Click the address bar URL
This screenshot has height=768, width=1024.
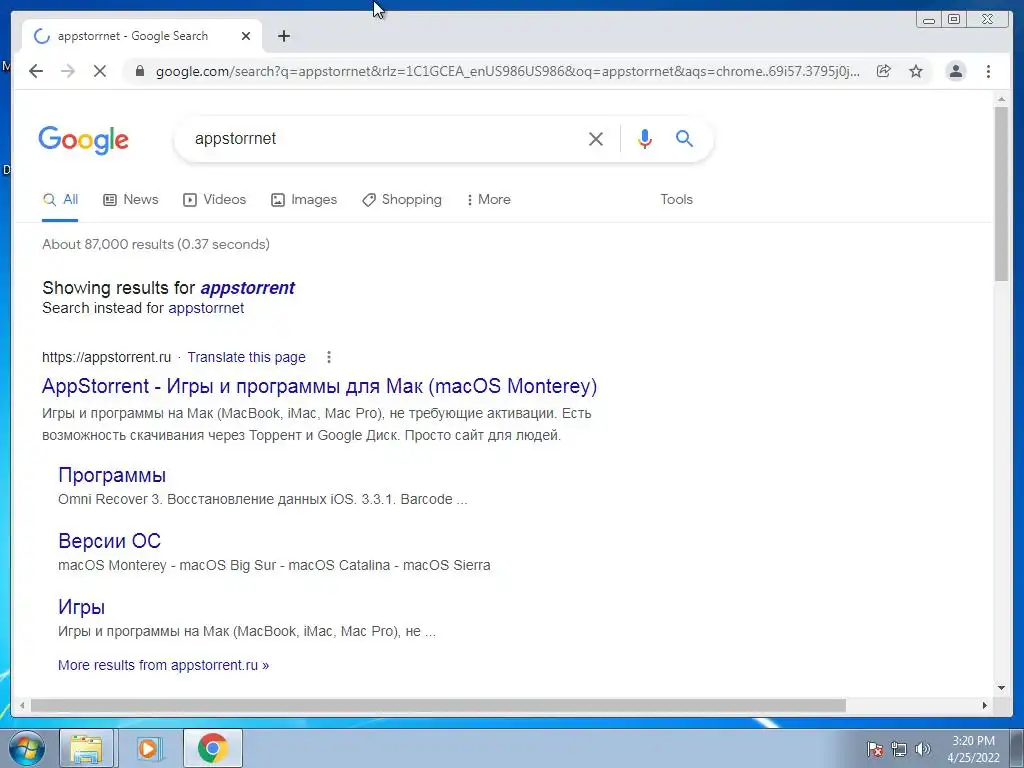pyautogui.click(x=507, y=71)
